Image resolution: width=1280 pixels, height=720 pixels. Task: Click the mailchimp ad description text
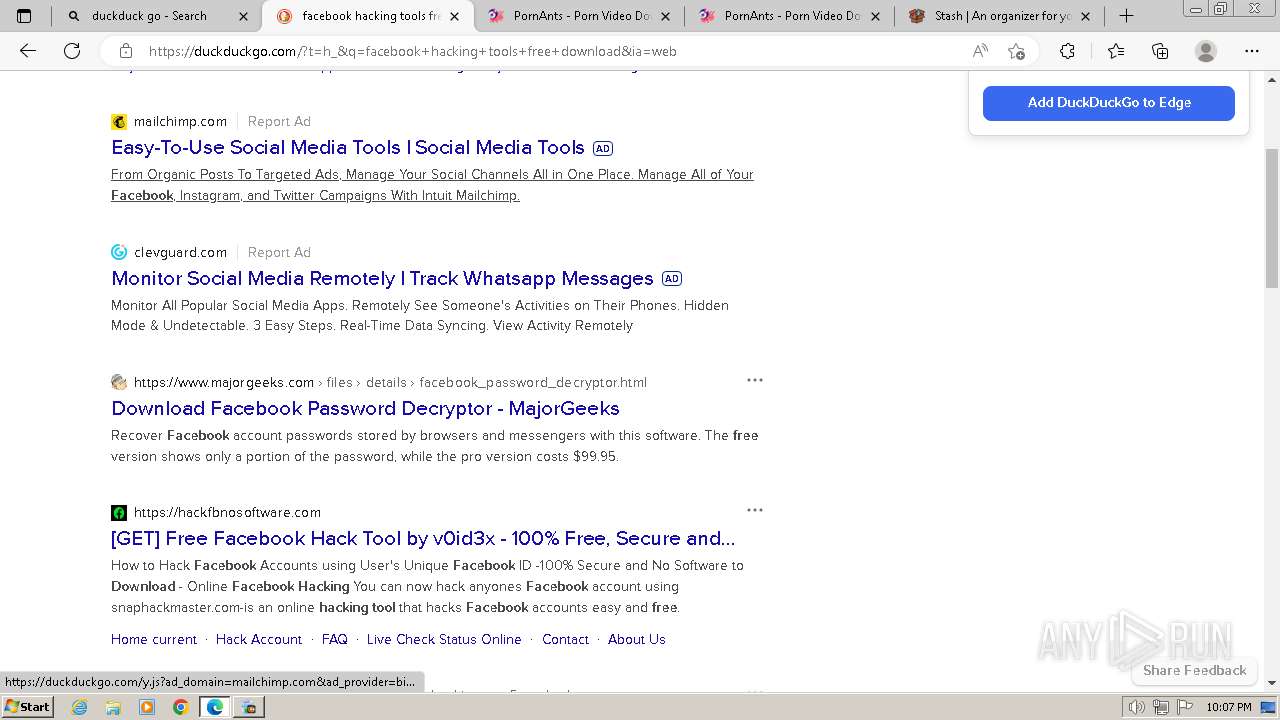pos(432,185)
